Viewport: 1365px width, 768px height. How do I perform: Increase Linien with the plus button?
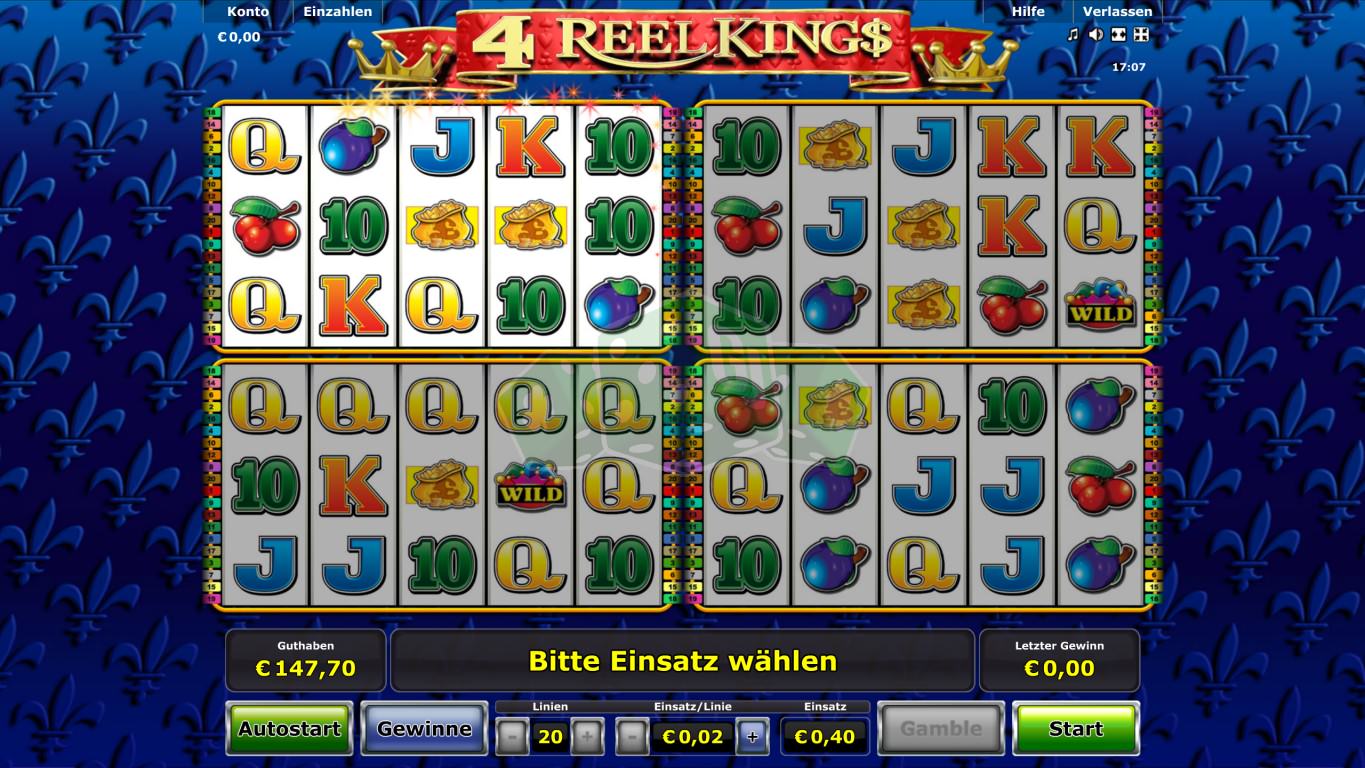point(587,738)
